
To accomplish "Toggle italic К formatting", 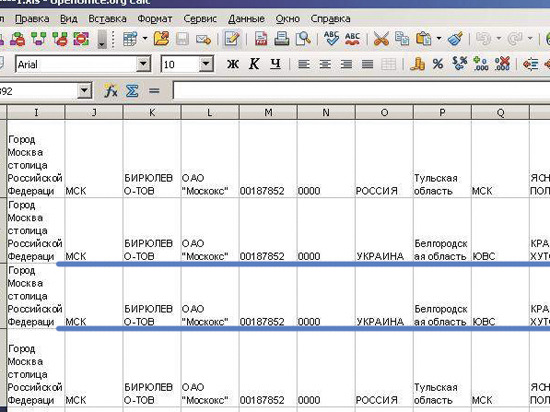I will click(254, 64).
